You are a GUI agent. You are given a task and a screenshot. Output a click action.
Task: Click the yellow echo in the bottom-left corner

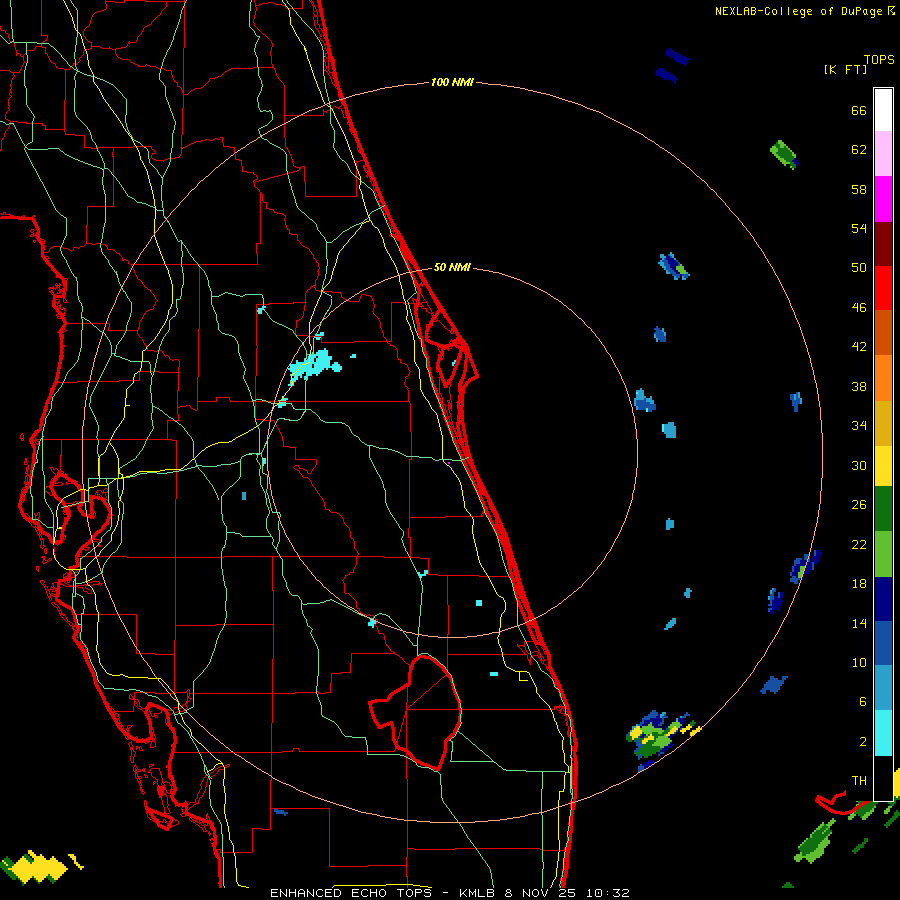click(x=36, y=867)
